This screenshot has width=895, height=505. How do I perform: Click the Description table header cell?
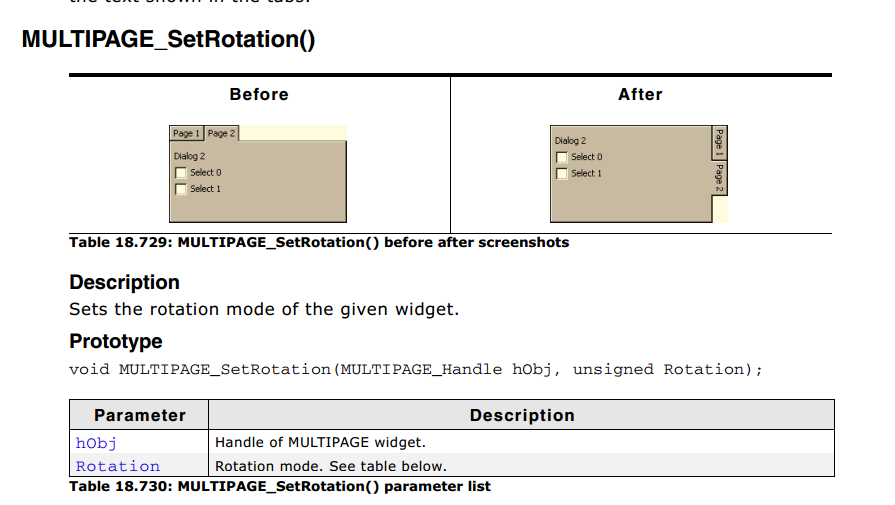point(522,415)
